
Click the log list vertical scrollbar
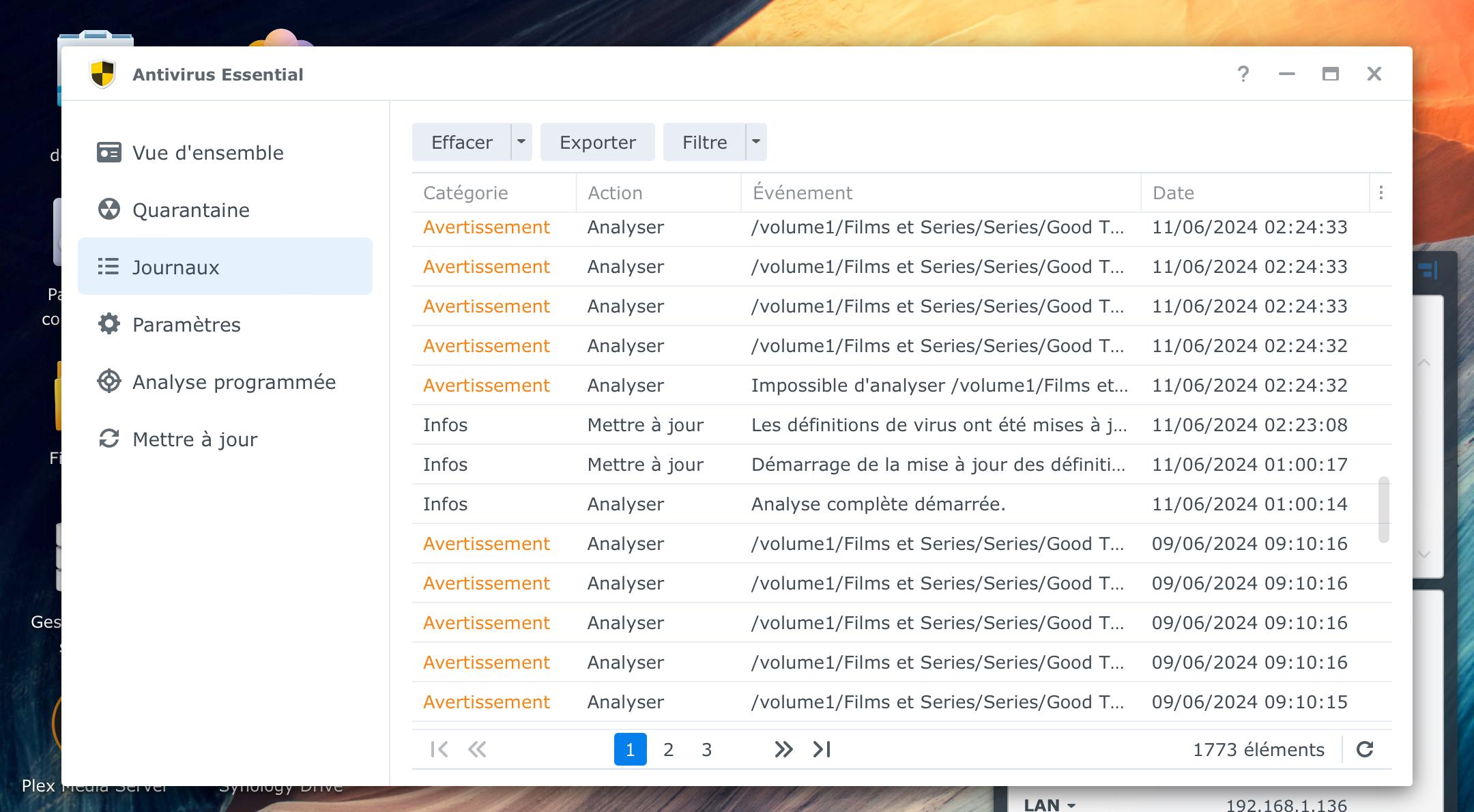(1383, 509)
